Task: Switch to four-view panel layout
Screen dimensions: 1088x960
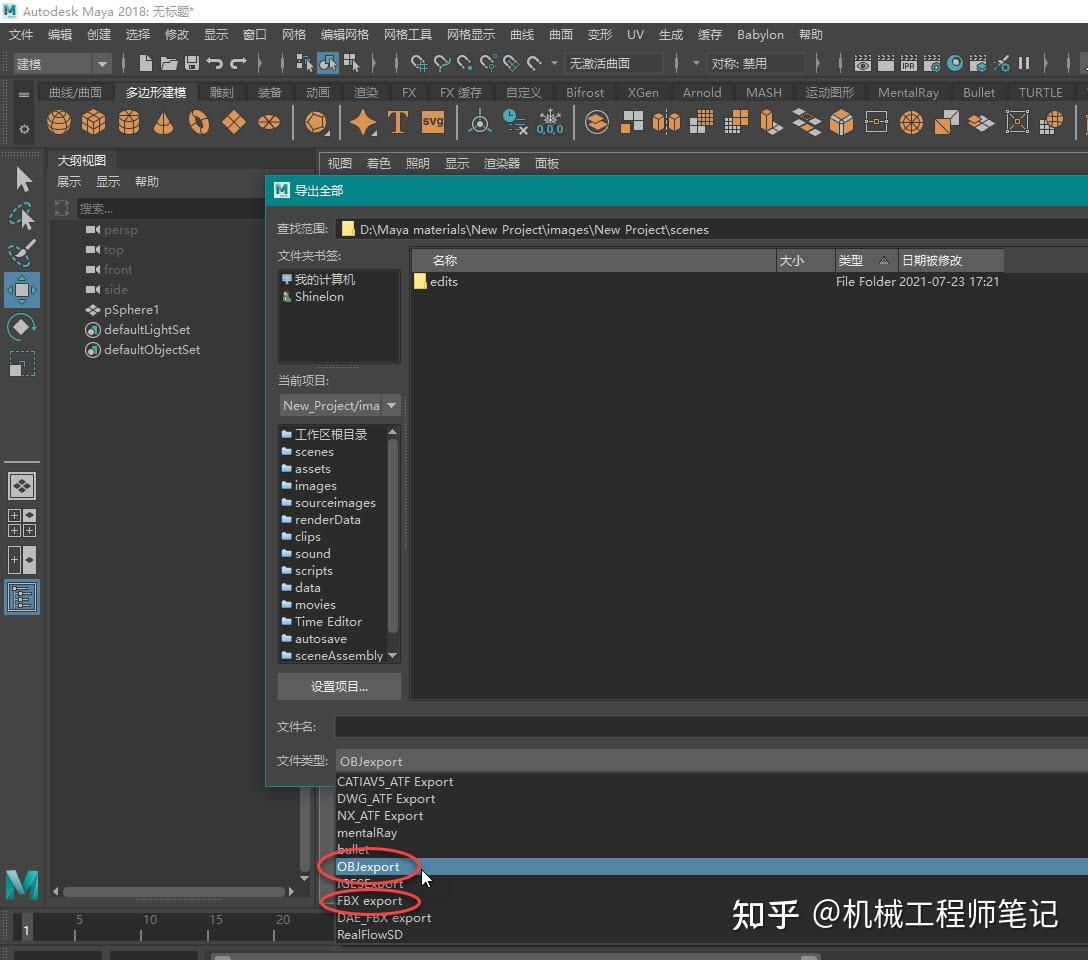Action: [x=22, y=523]
